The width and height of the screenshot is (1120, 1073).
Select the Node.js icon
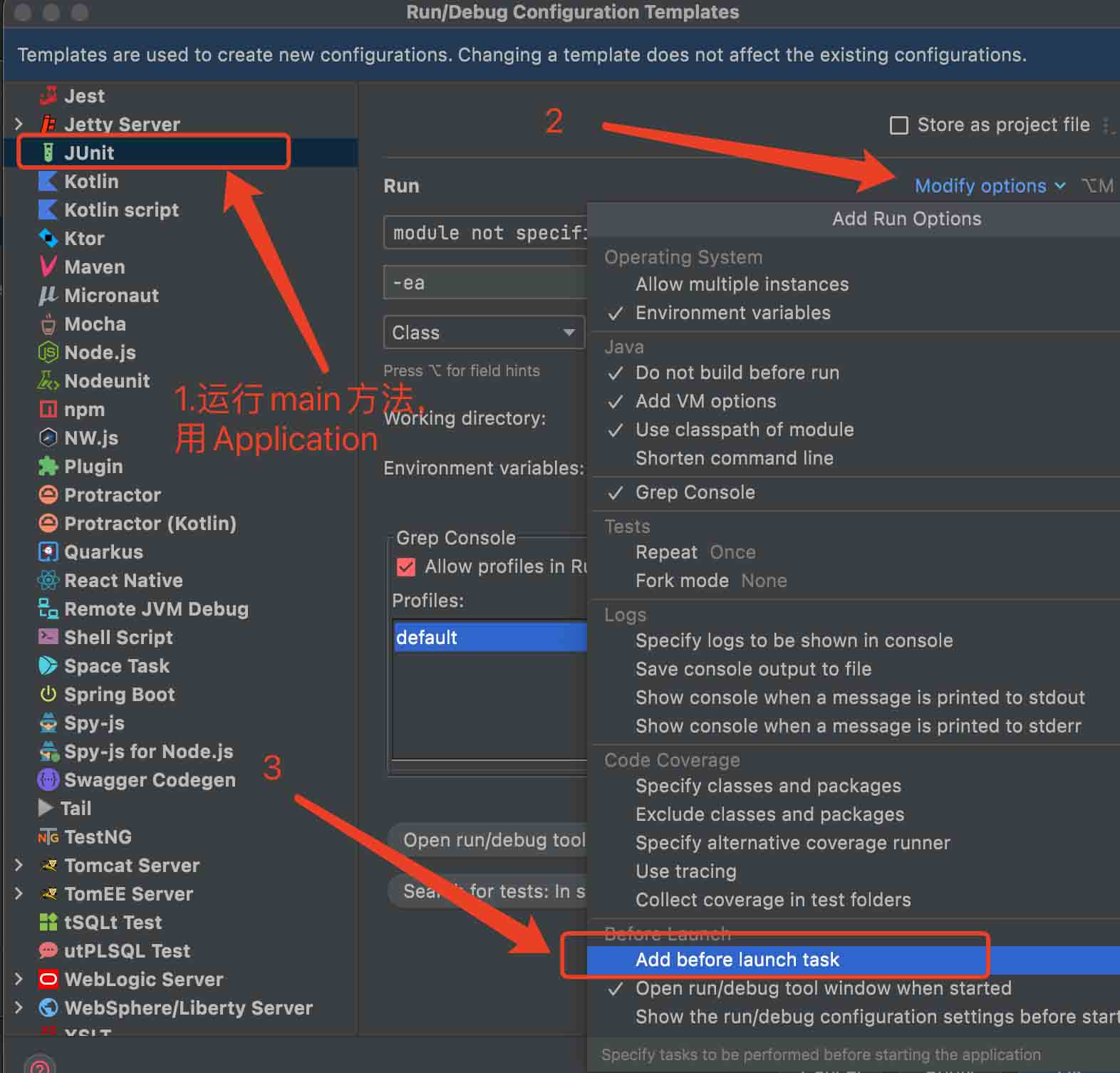(48, 352)
